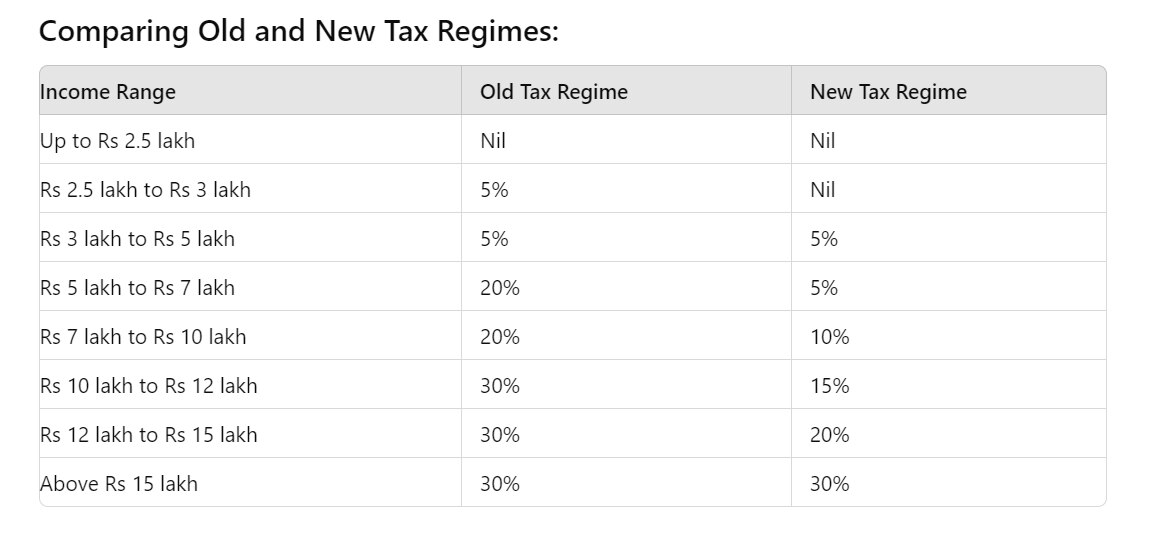Click the 'Above Rs 15 lakh' cell
The width and height of the screenshot is (1165, 533).
click(x=119, y=484)
